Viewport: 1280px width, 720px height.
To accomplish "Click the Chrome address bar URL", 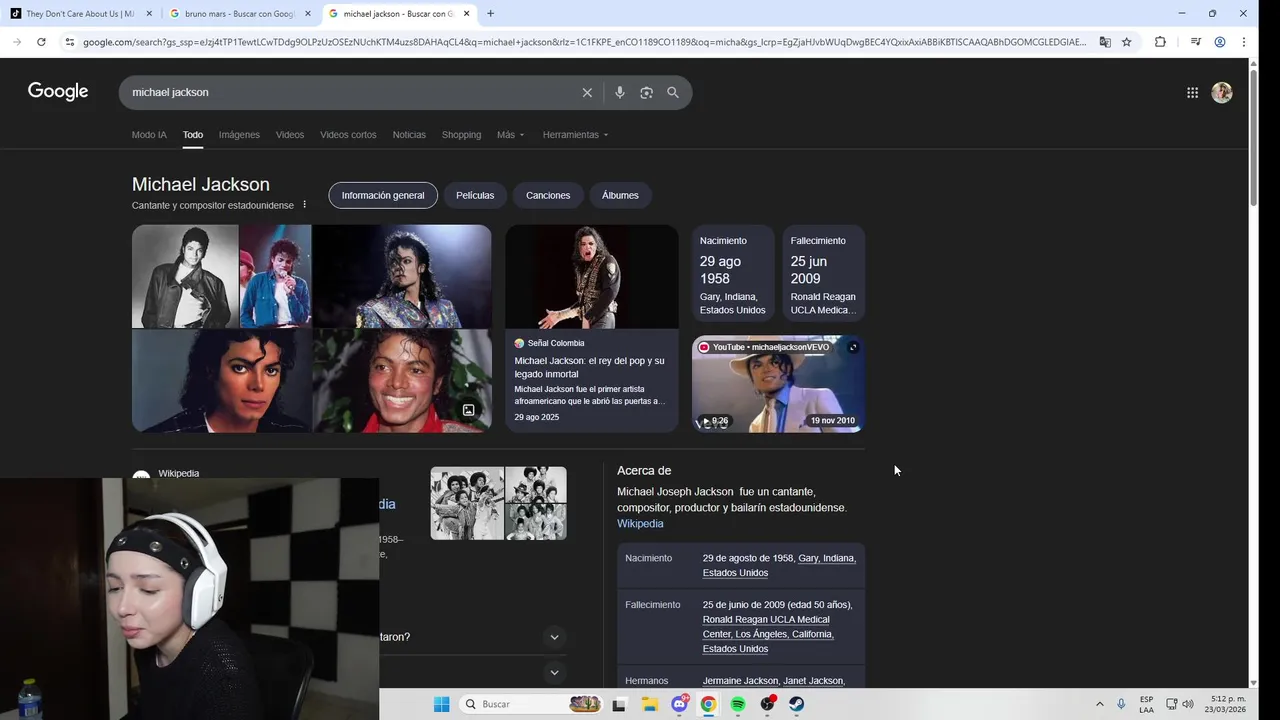I will click(584, 42).
